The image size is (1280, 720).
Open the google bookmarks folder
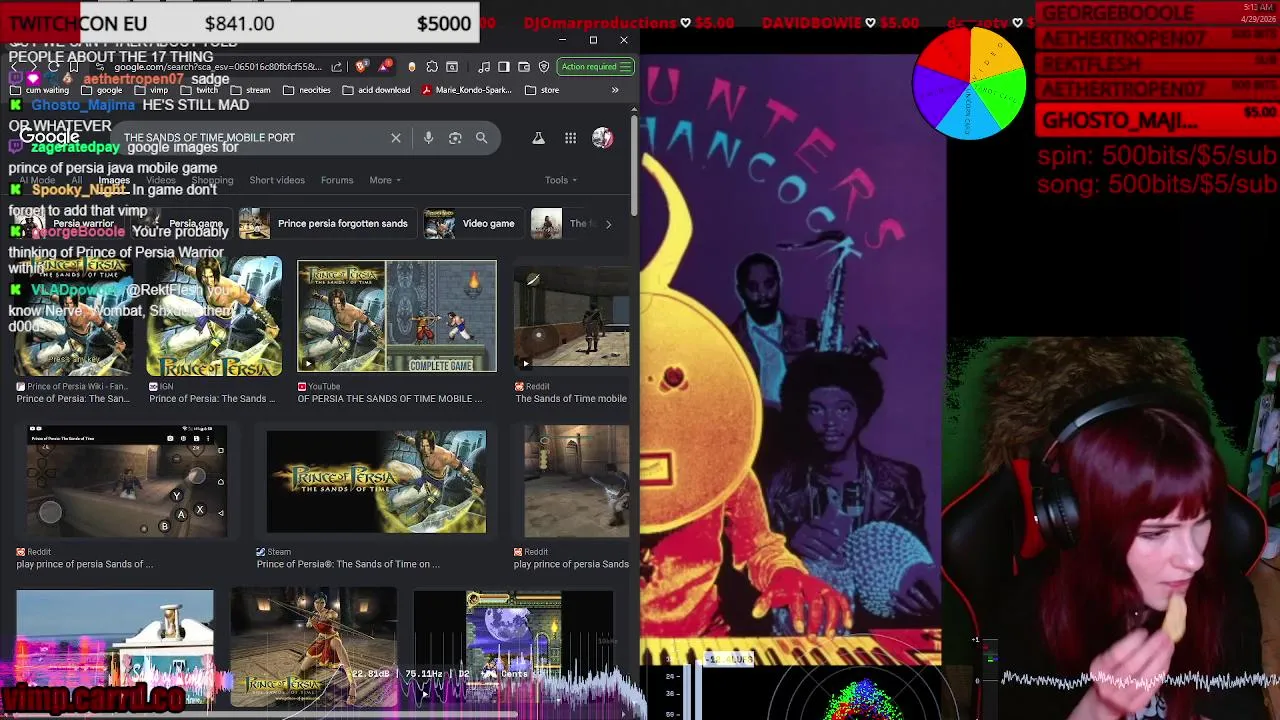click(102, 90)
